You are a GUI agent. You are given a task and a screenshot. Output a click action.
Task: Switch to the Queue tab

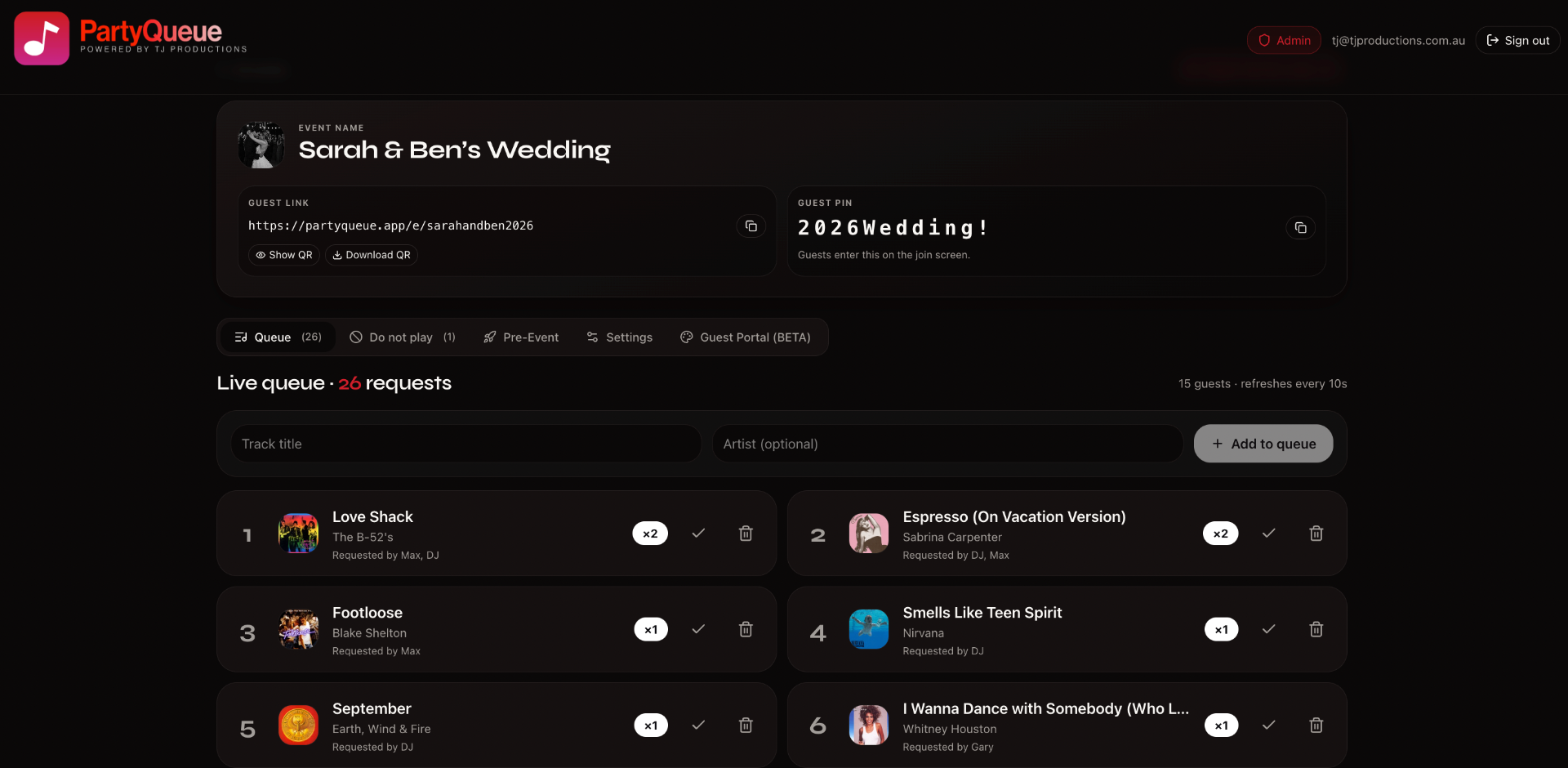pyautogui.click(x=278, y=337)
